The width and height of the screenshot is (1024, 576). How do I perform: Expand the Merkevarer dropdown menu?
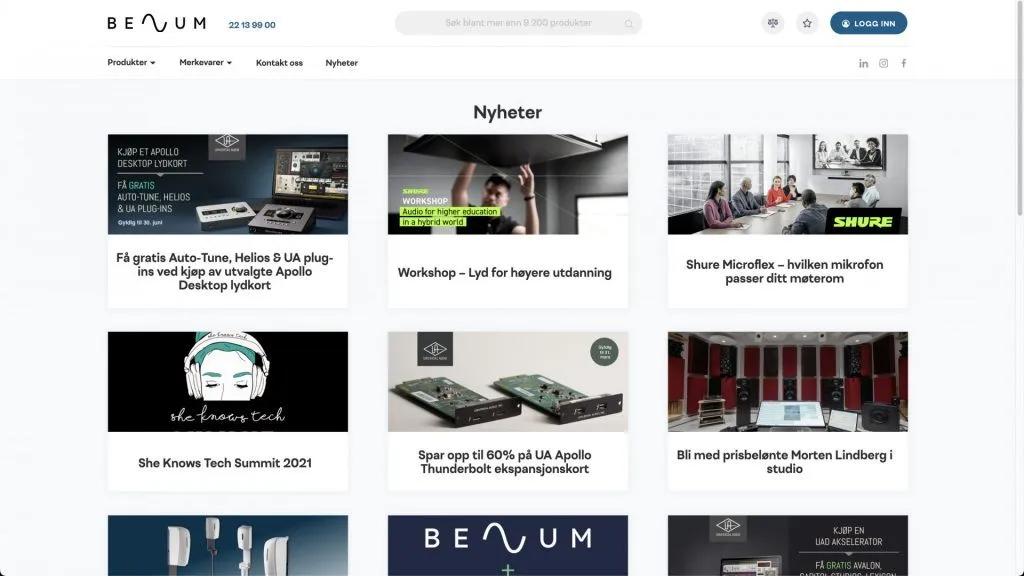point(205,63)
